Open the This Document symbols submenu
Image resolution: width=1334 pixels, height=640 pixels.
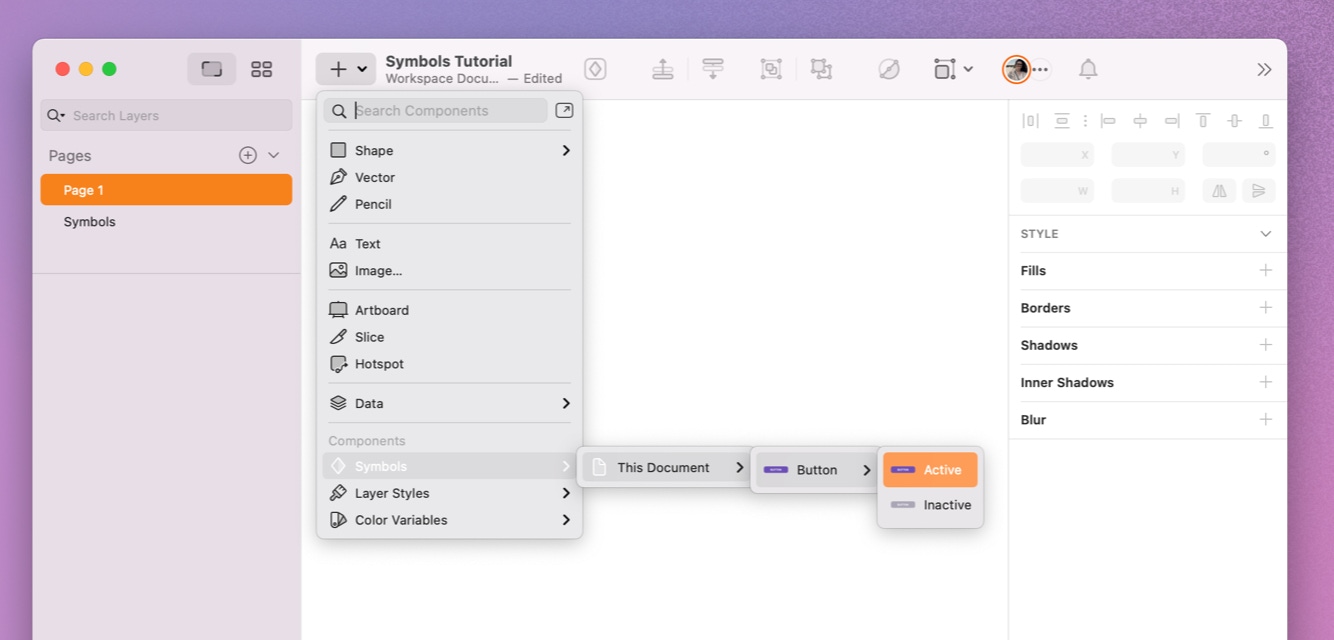point(663,467)
